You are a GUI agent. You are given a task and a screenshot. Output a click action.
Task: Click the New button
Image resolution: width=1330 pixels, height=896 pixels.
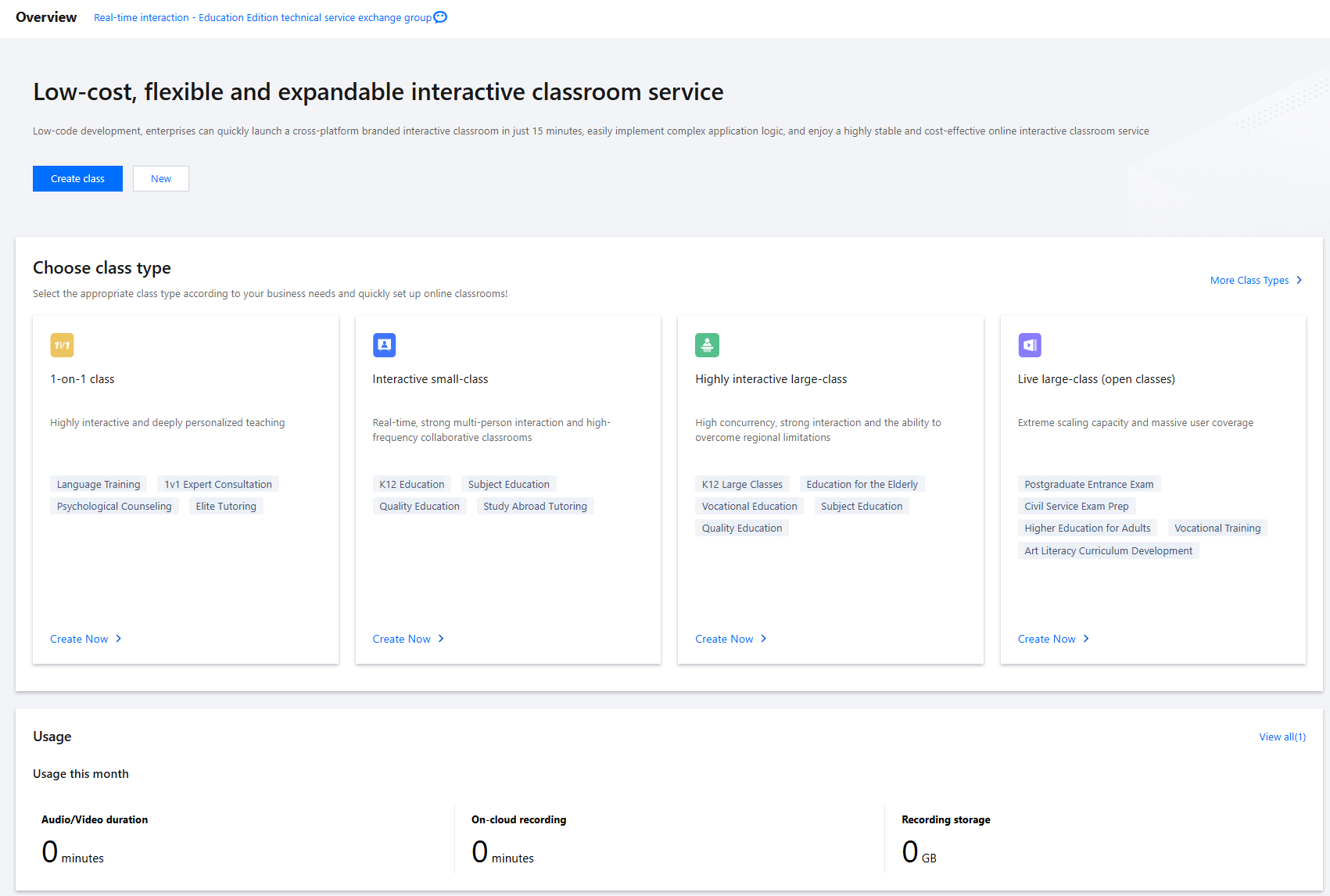[x=160, y=179]
